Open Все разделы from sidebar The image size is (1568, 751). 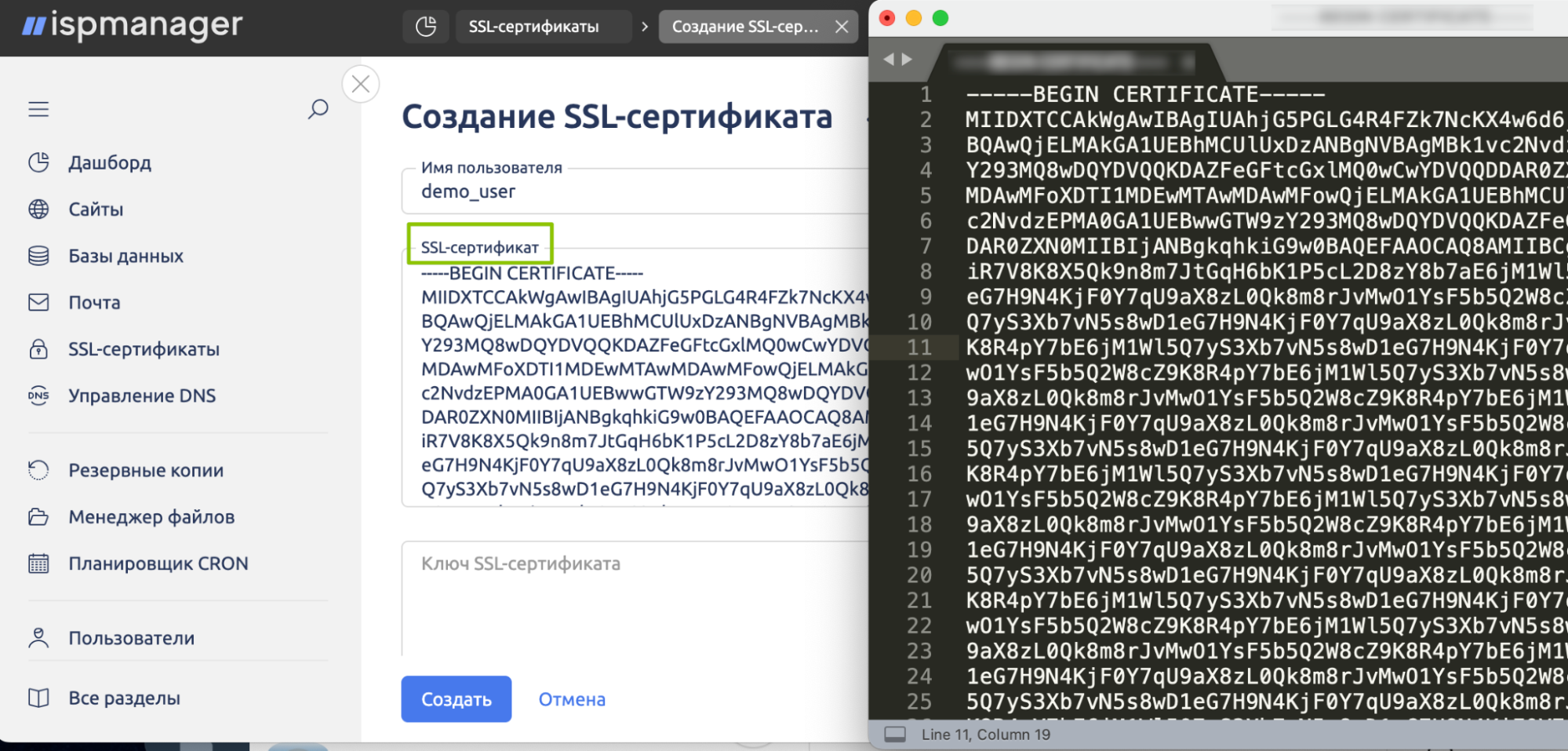124,698
